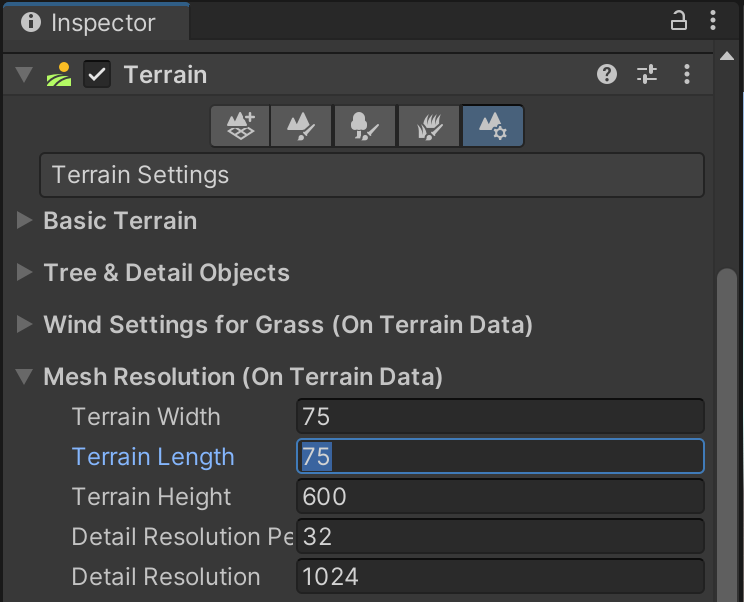Select the Paint Terrain tool
Screen dimensions: 744x602
tap(302, 127)
